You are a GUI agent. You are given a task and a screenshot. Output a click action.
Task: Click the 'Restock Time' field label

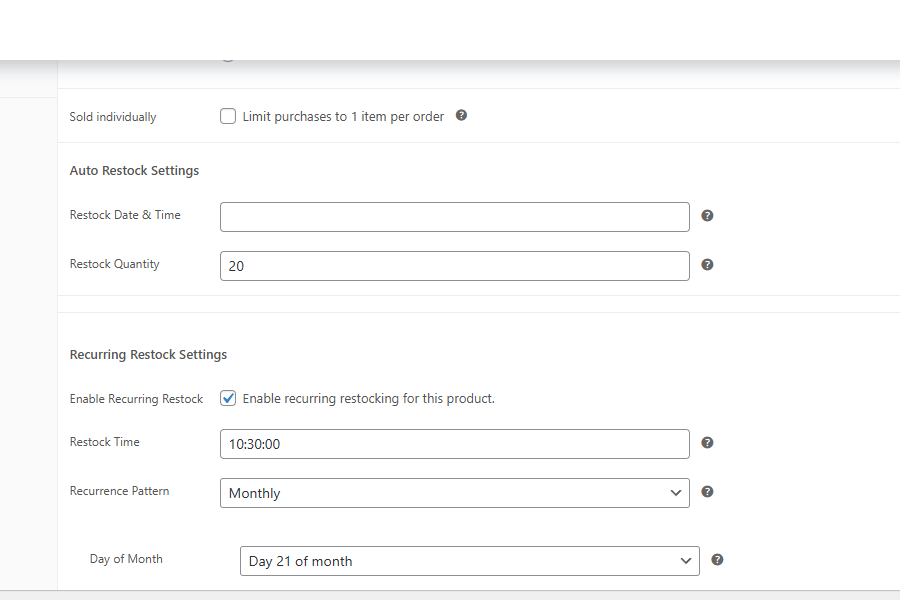[x=104, y=442]
